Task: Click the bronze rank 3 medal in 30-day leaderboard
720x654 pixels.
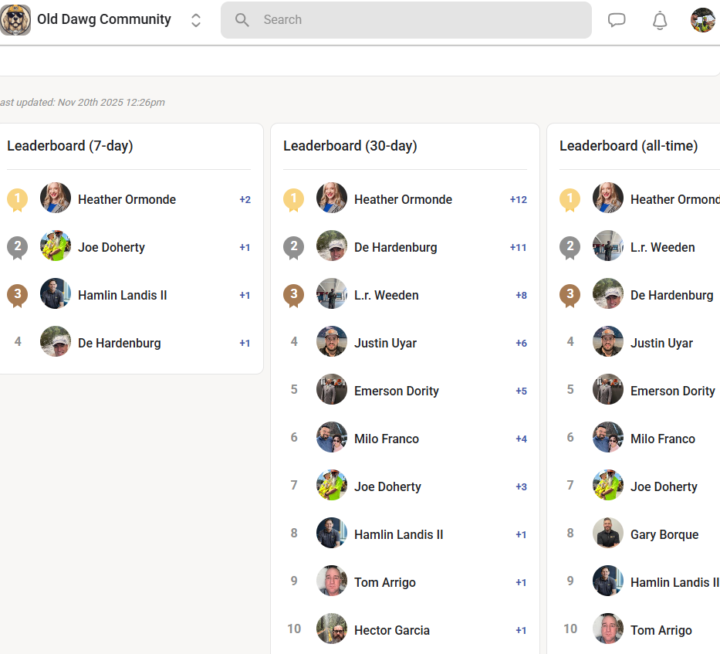Action: [x=293, y=295]
